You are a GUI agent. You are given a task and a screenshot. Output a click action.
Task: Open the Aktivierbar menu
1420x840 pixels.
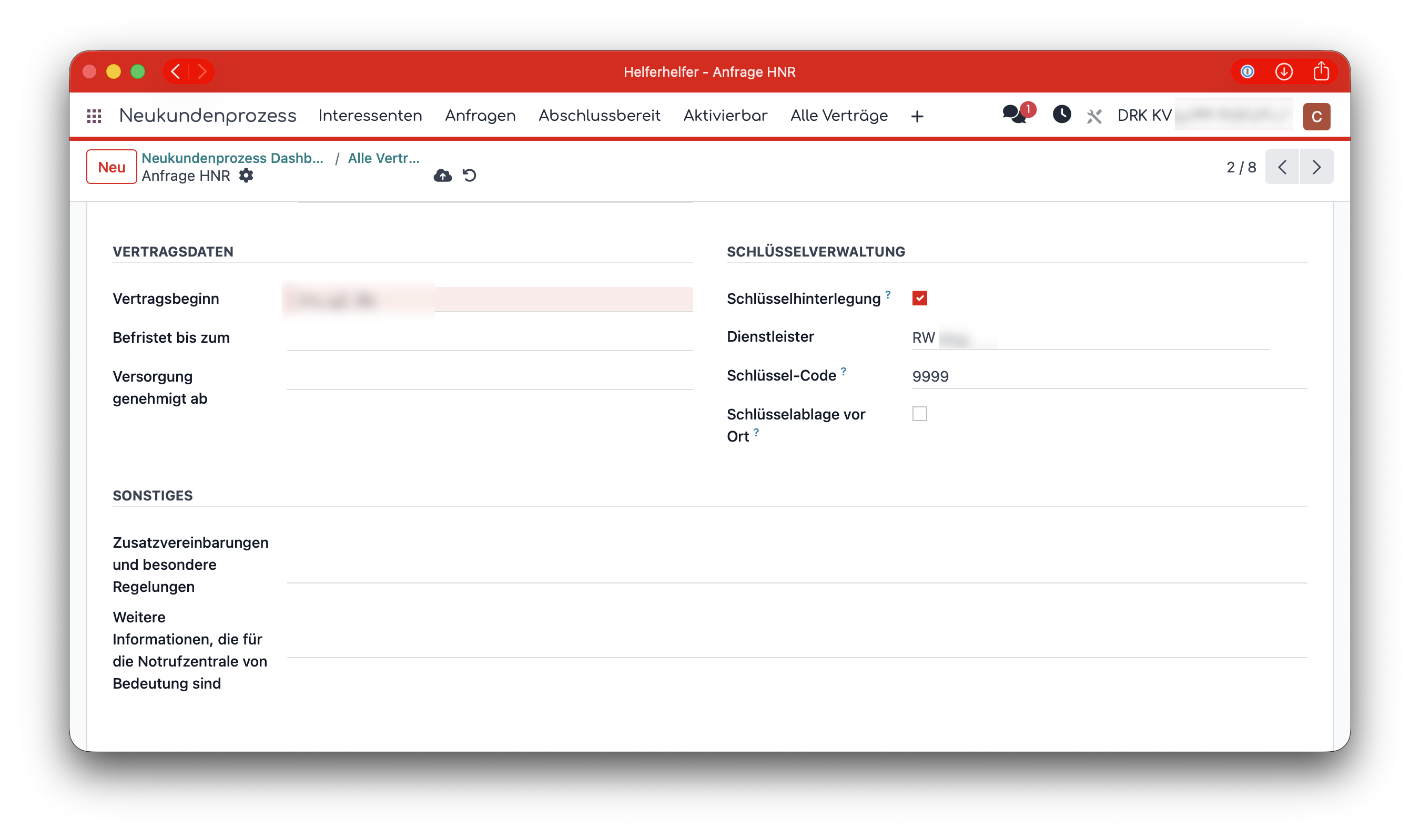[x=725, y=116]
